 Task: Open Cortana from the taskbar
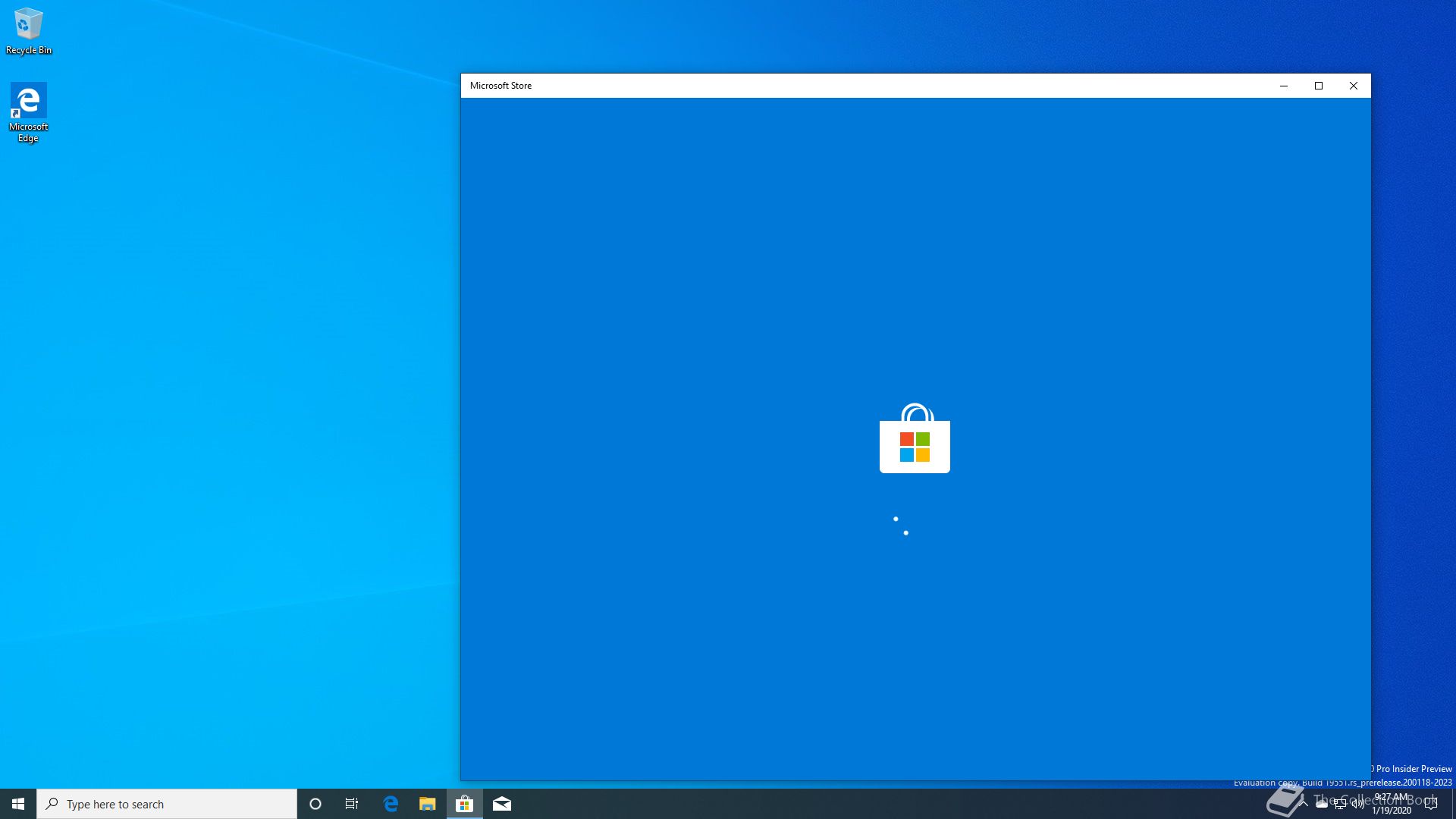(315, 804)
